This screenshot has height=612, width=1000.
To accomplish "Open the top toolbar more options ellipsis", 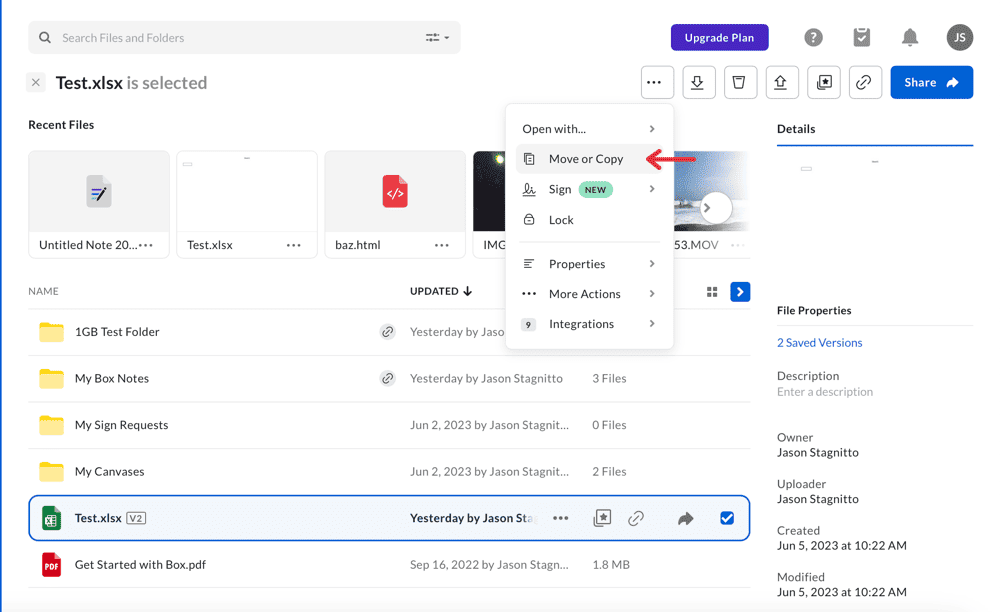I will pos(658,82).
